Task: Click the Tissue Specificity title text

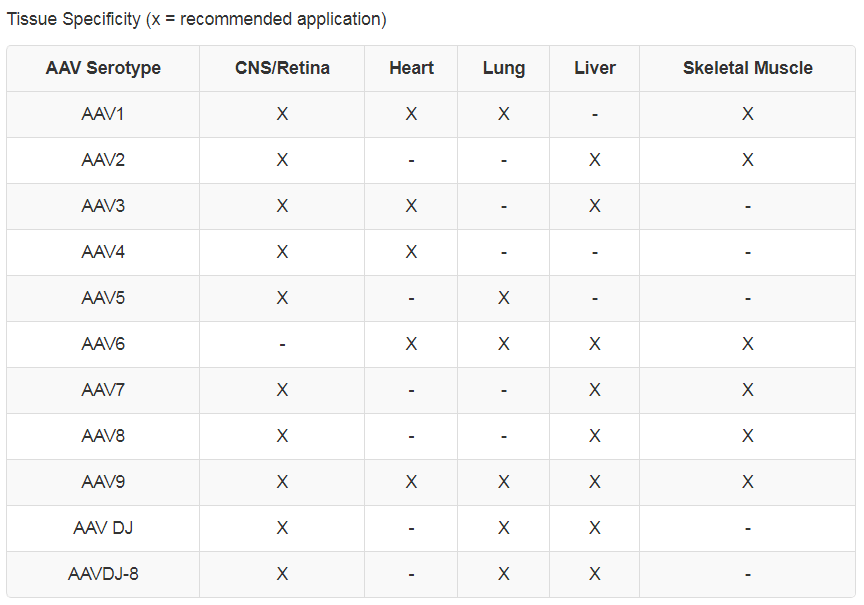Action: [74, 19]
